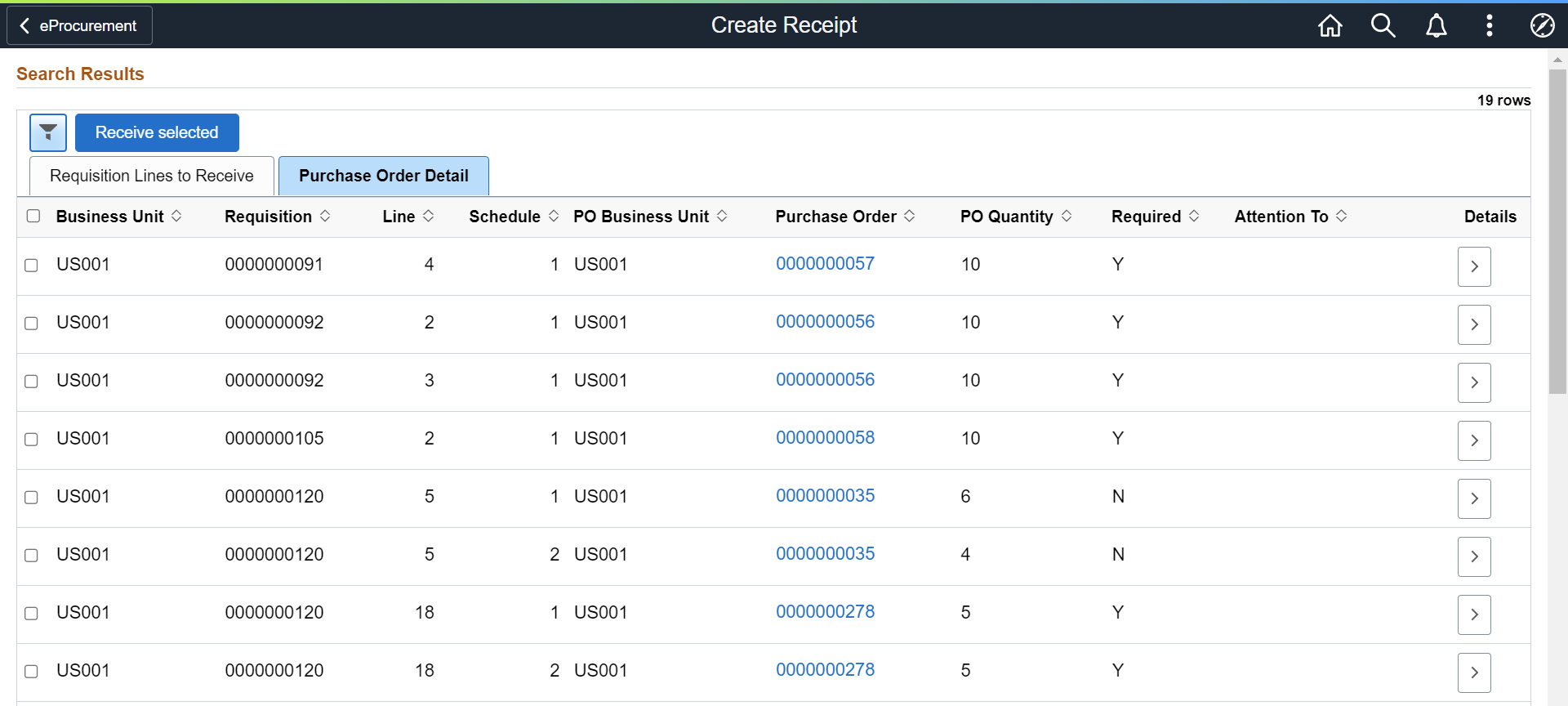Sort by Required column arrows
The height and width of the screenshot is (706, 1568).
tap(1194, 216)
